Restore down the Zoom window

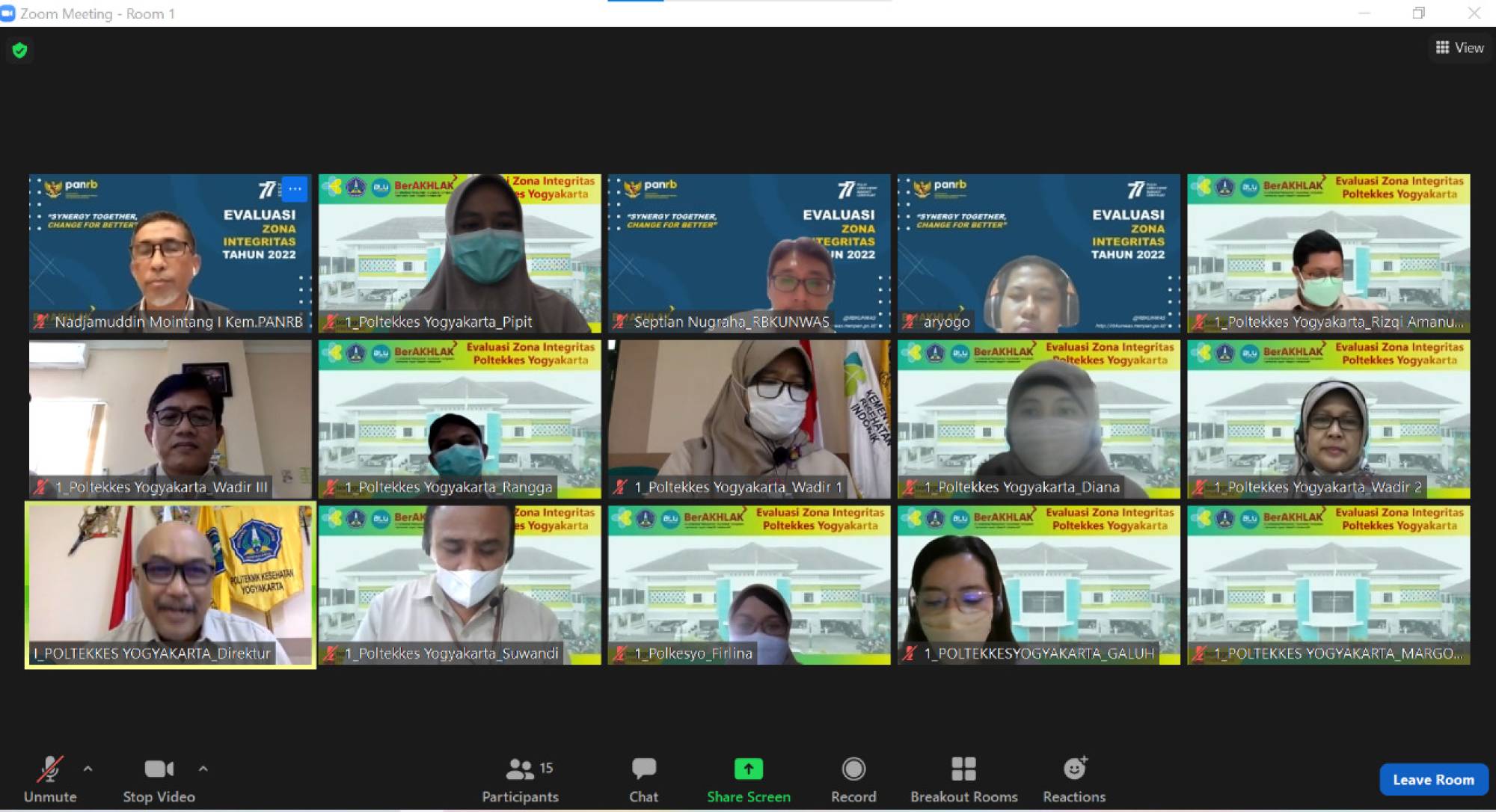[x=1418, y=13]
